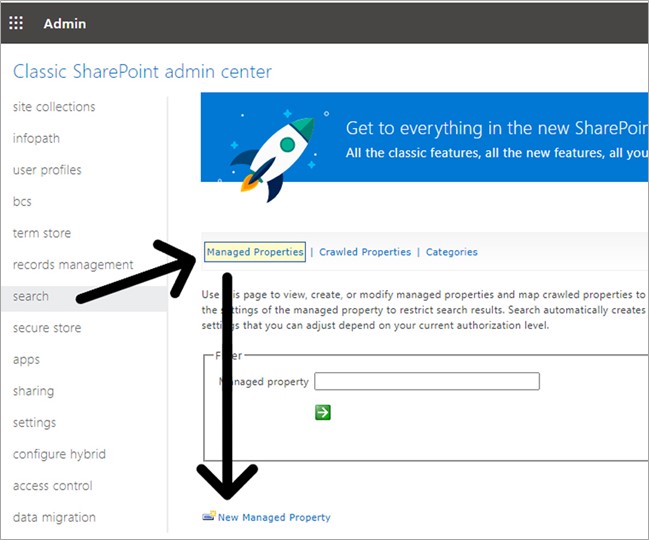The height and width of the screenshot is (540, 649).
Task: Click the New Managed Property icon
Action: [208, 517]
